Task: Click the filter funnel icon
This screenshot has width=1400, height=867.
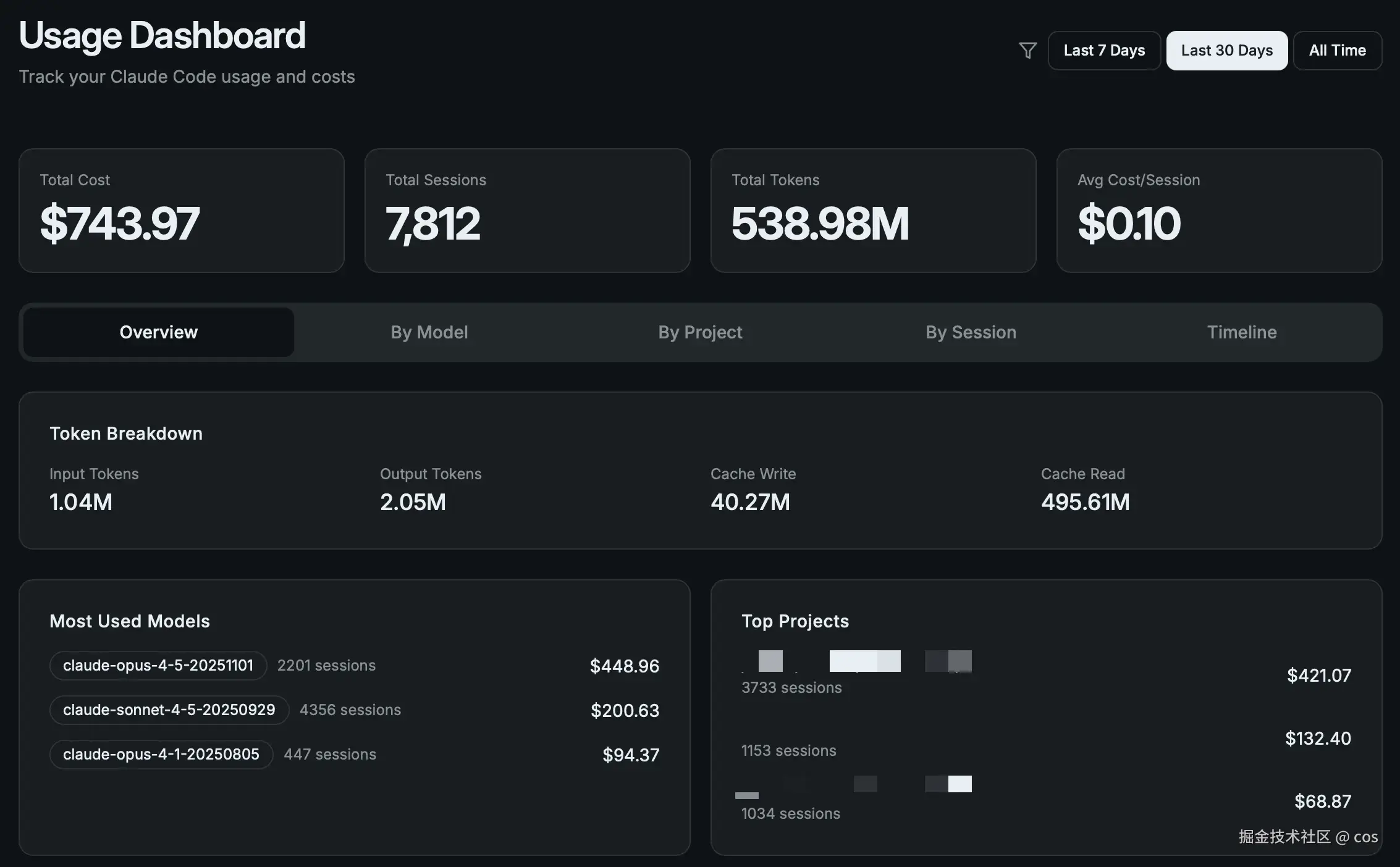Action: [x=1027, y=50]
